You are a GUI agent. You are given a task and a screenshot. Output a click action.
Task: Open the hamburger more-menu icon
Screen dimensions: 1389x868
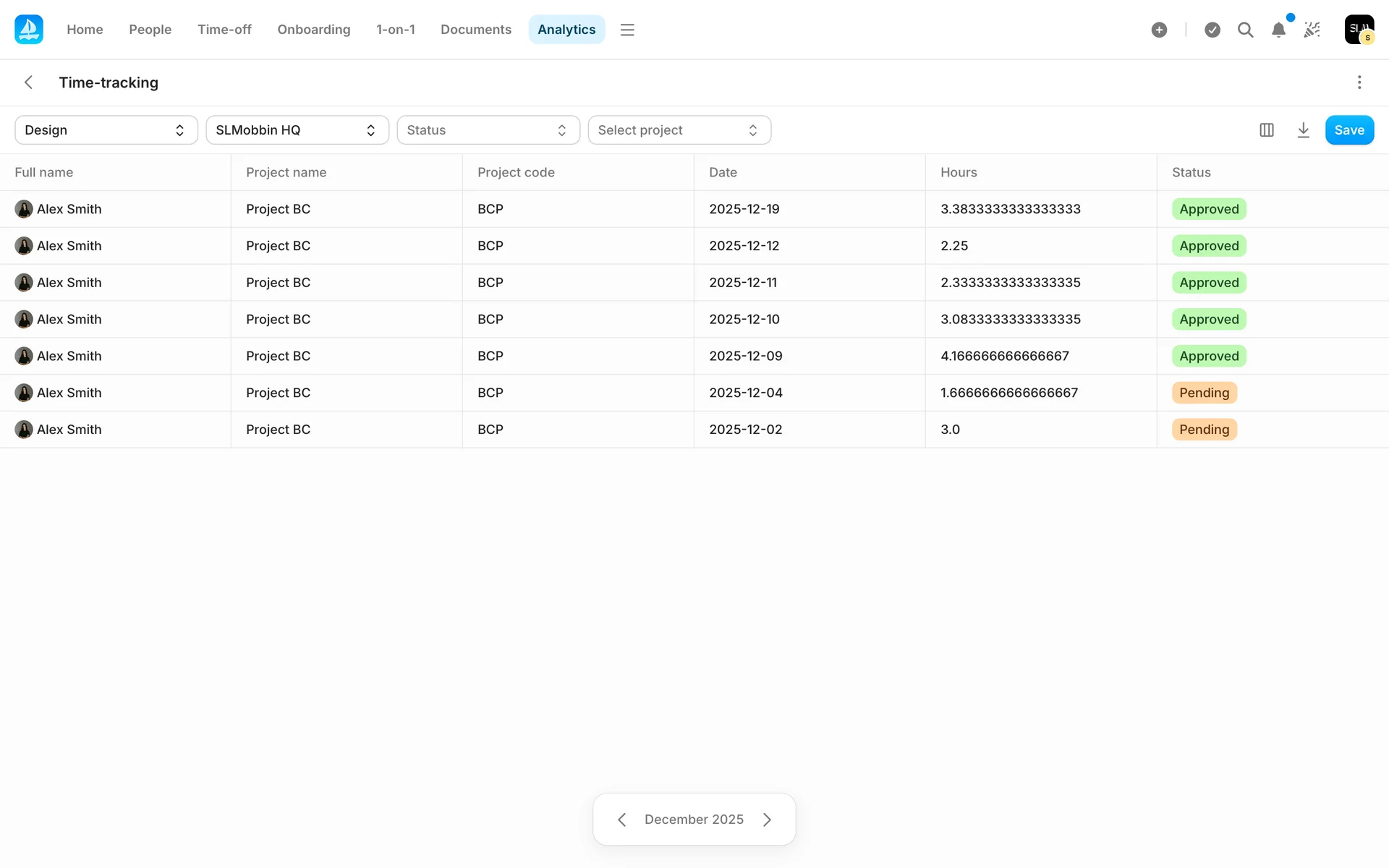(x=627, y=30)
